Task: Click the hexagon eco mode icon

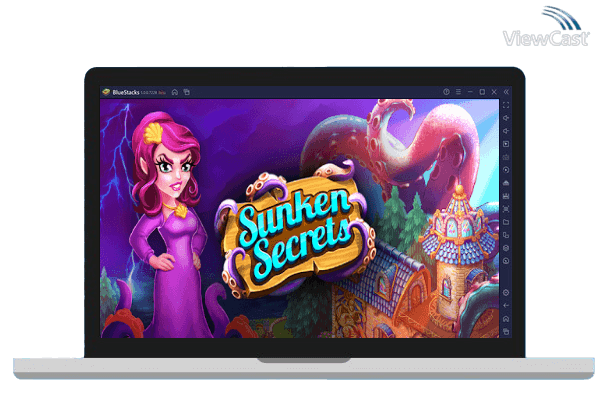Action: [x=506, y=248]
